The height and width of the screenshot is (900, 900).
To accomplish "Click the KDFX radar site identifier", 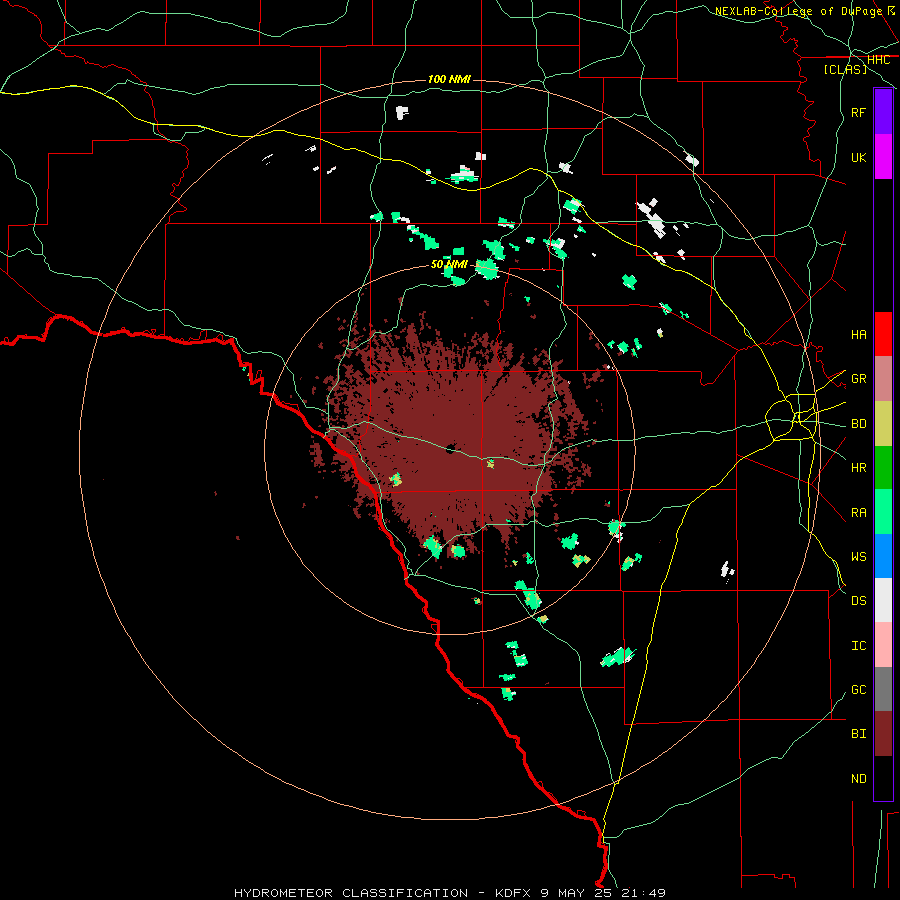I will (x=514, y=893).
